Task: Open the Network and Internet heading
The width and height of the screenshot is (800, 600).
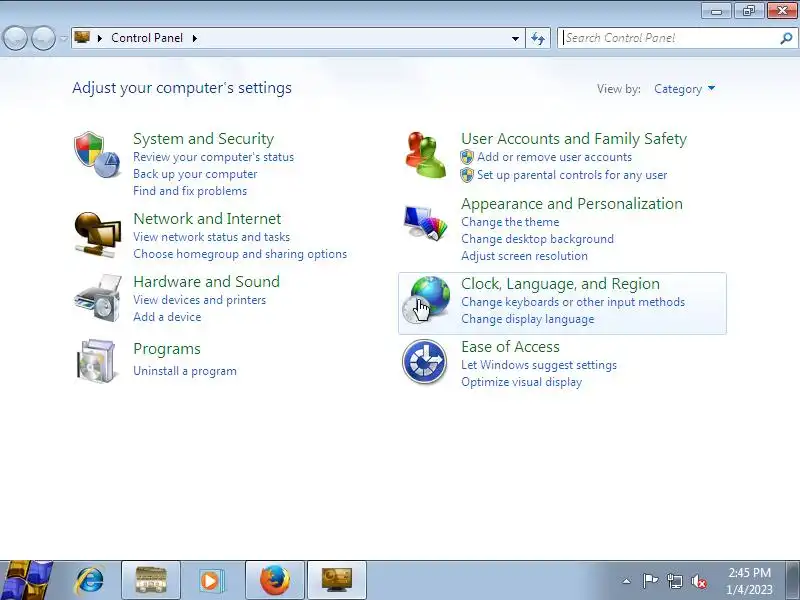Action: (207, 219)
